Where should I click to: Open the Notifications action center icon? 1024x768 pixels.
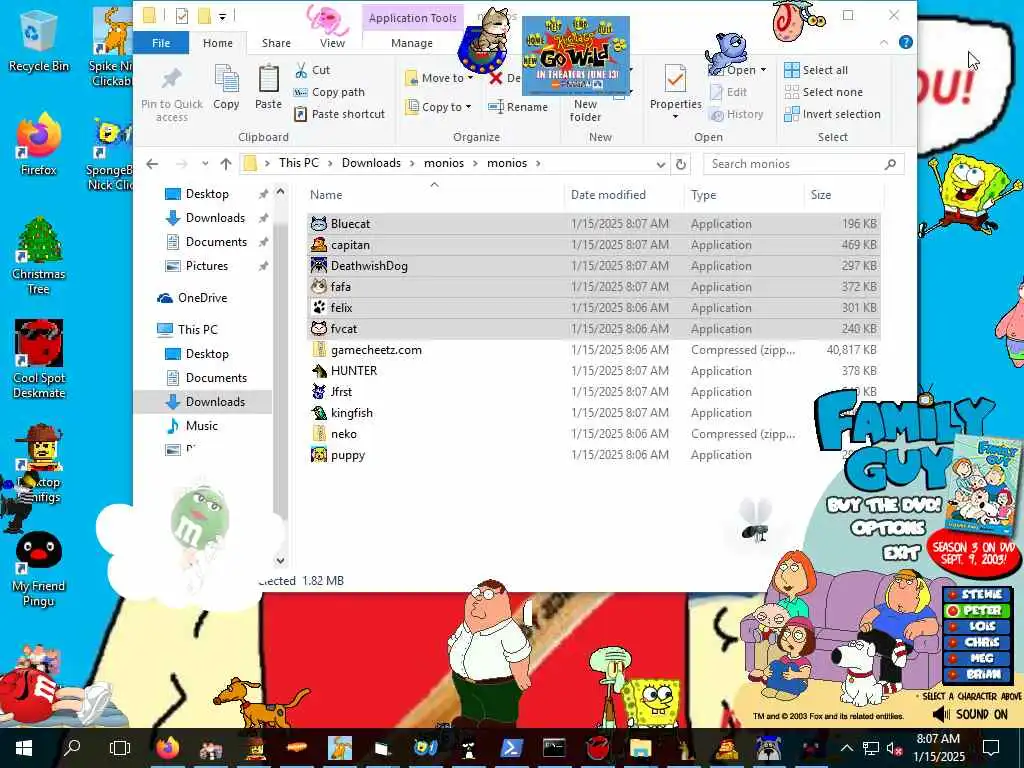(991, 748)
